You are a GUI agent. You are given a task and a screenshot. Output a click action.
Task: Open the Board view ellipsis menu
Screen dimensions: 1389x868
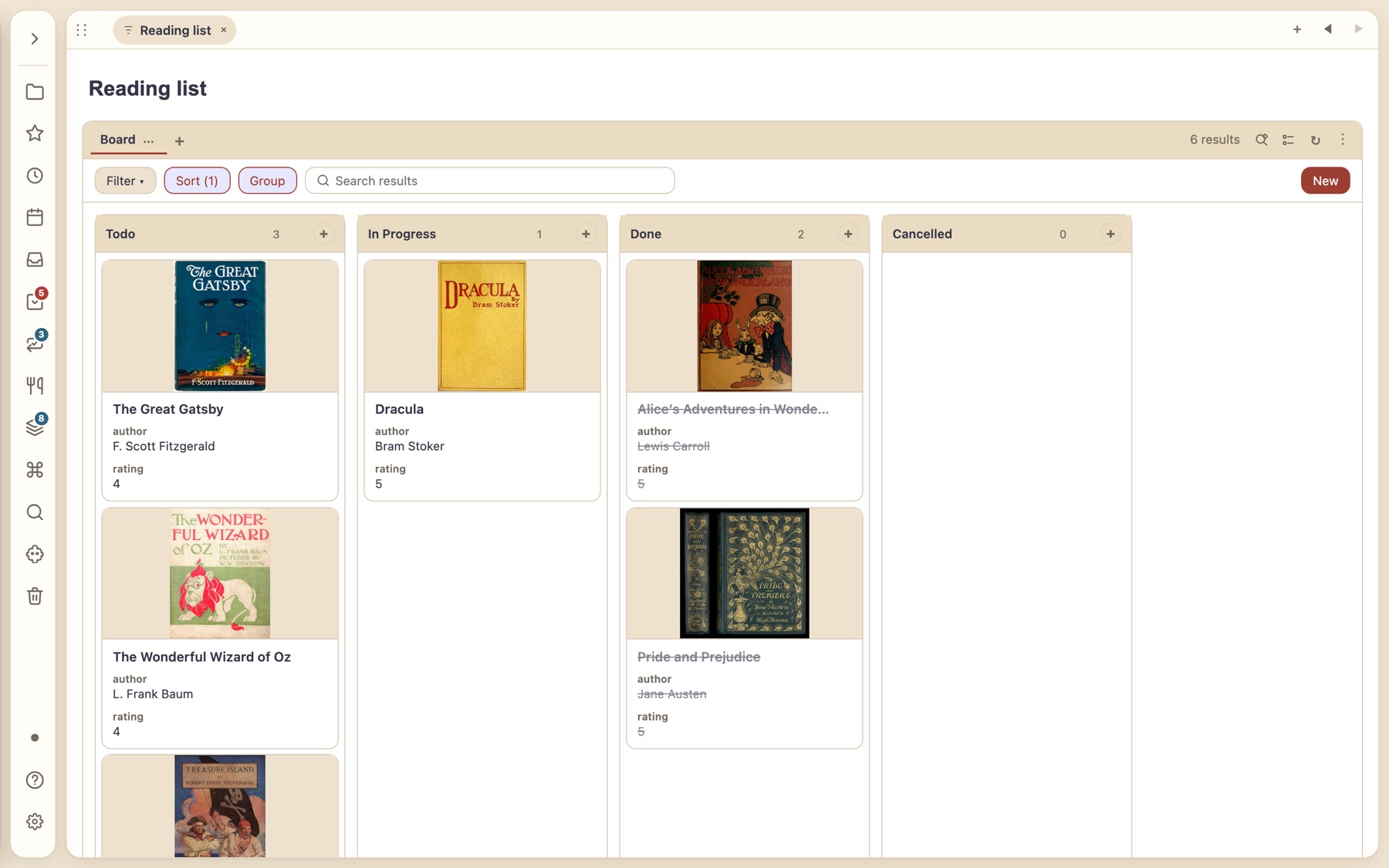click(x=149, y=140)
